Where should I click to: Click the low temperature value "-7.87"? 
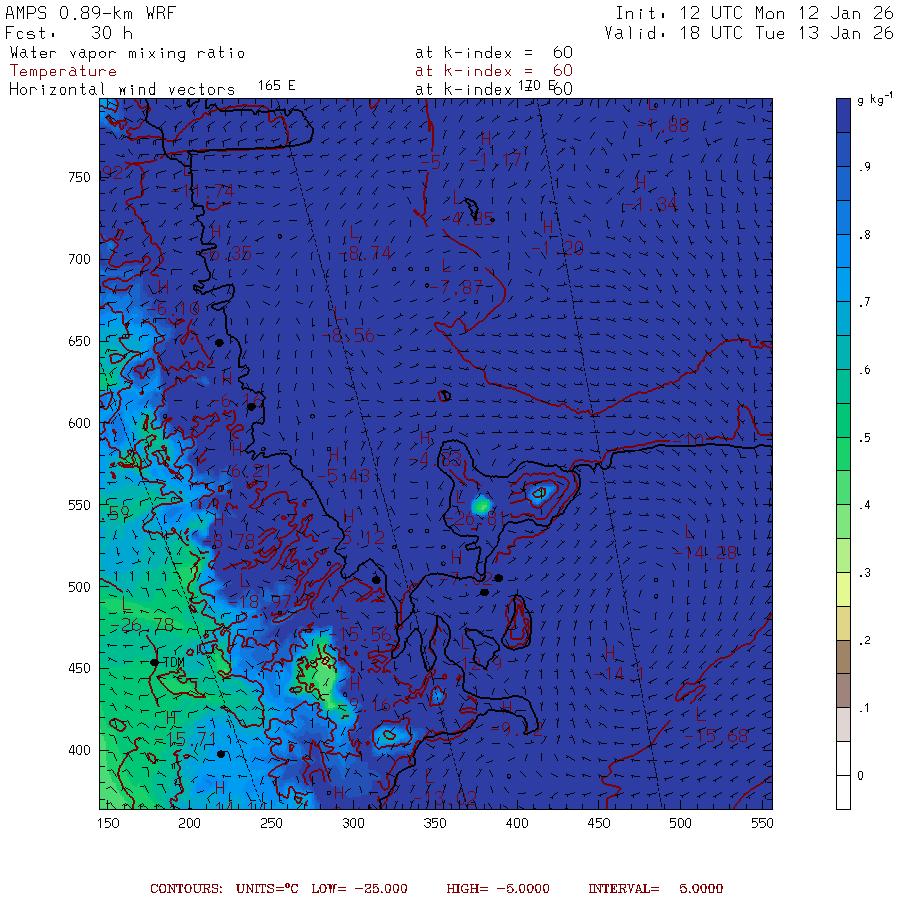point(456,287)
